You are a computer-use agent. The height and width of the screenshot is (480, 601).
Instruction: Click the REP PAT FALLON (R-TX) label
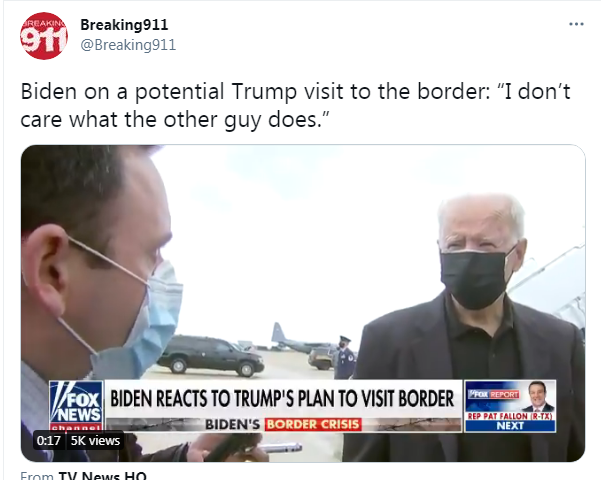[510, 416]
